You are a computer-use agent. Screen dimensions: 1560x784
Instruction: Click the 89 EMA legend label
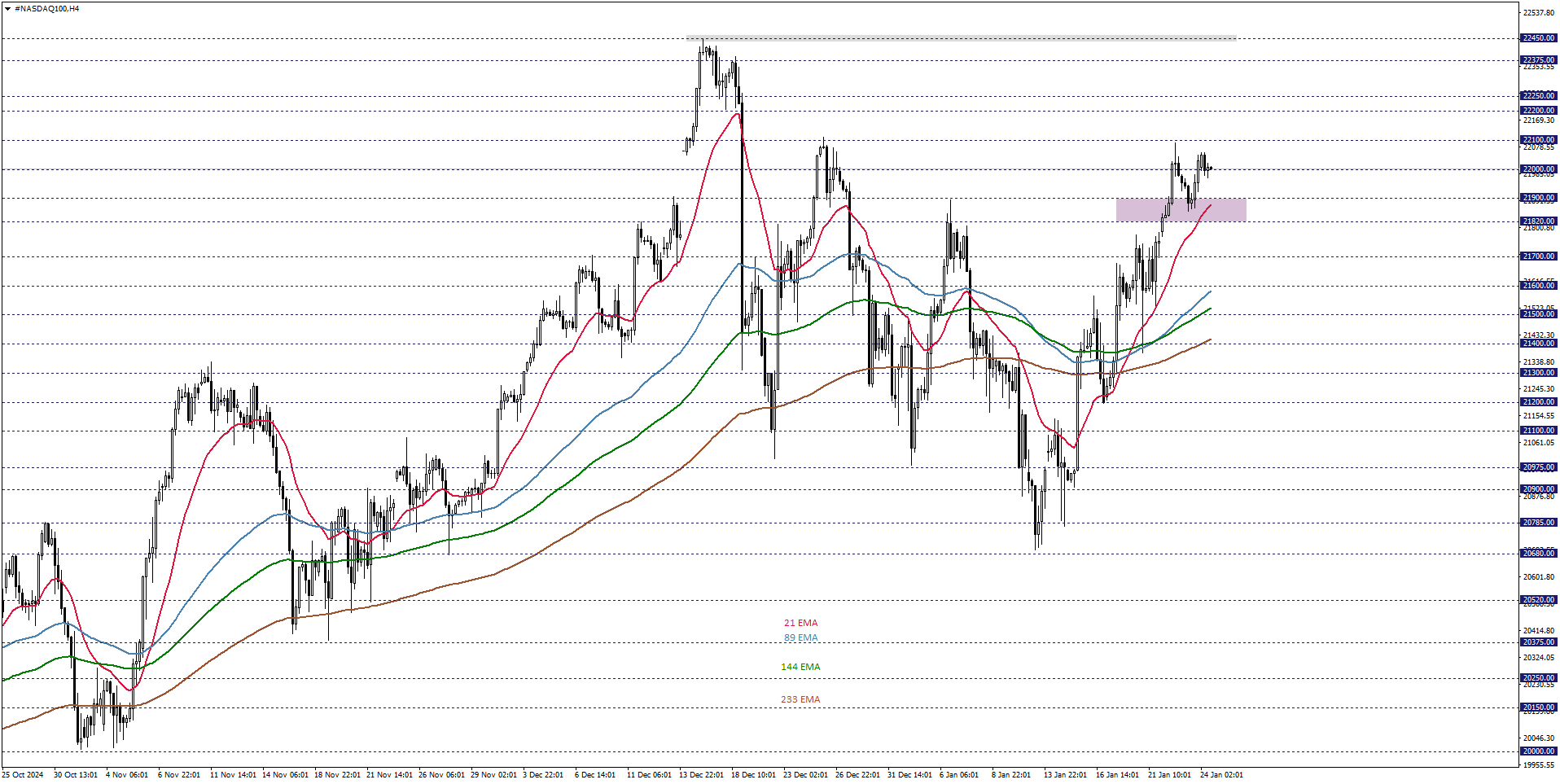tap(800, 637)
